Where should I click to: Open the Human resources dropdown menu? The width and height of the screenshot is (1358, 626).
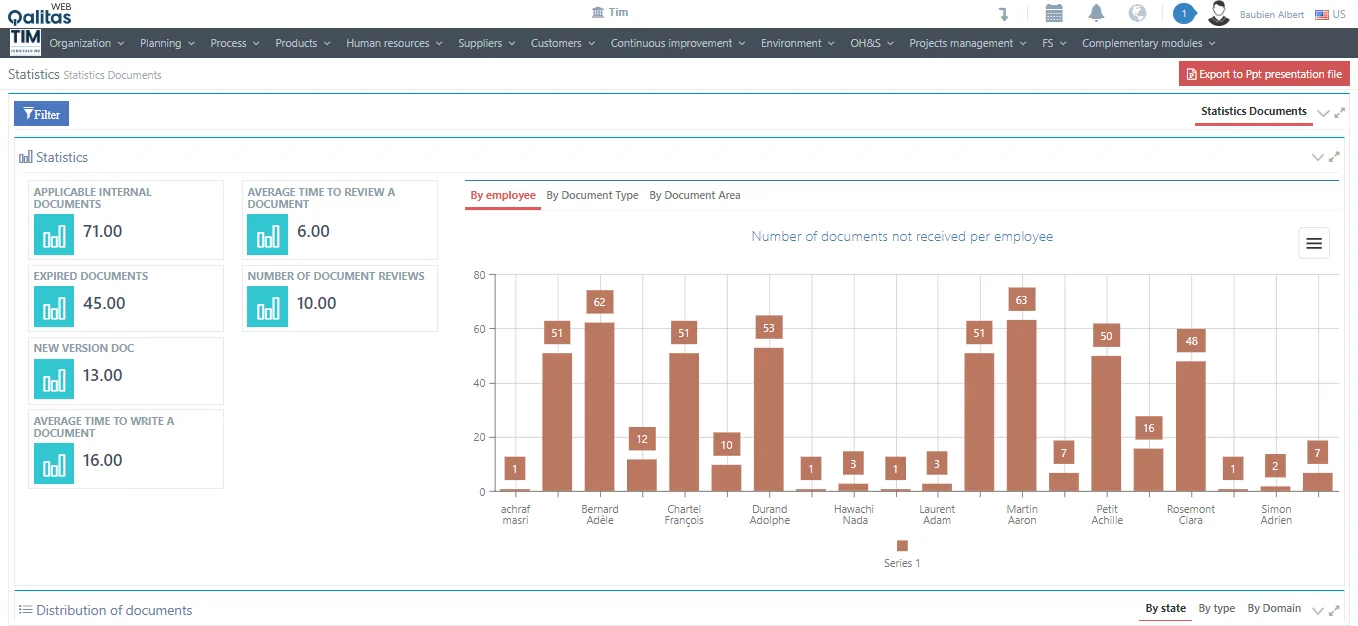[x=395, y=43]
